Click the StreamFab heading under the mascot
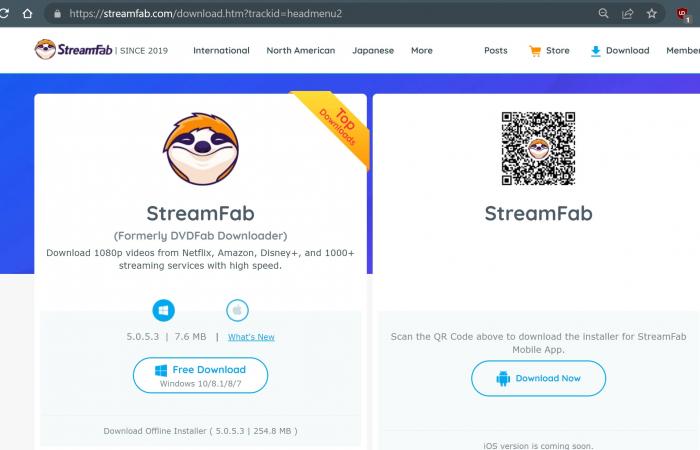Image resolution: width=700 pixels, height=450 pixels. [200, 213]
